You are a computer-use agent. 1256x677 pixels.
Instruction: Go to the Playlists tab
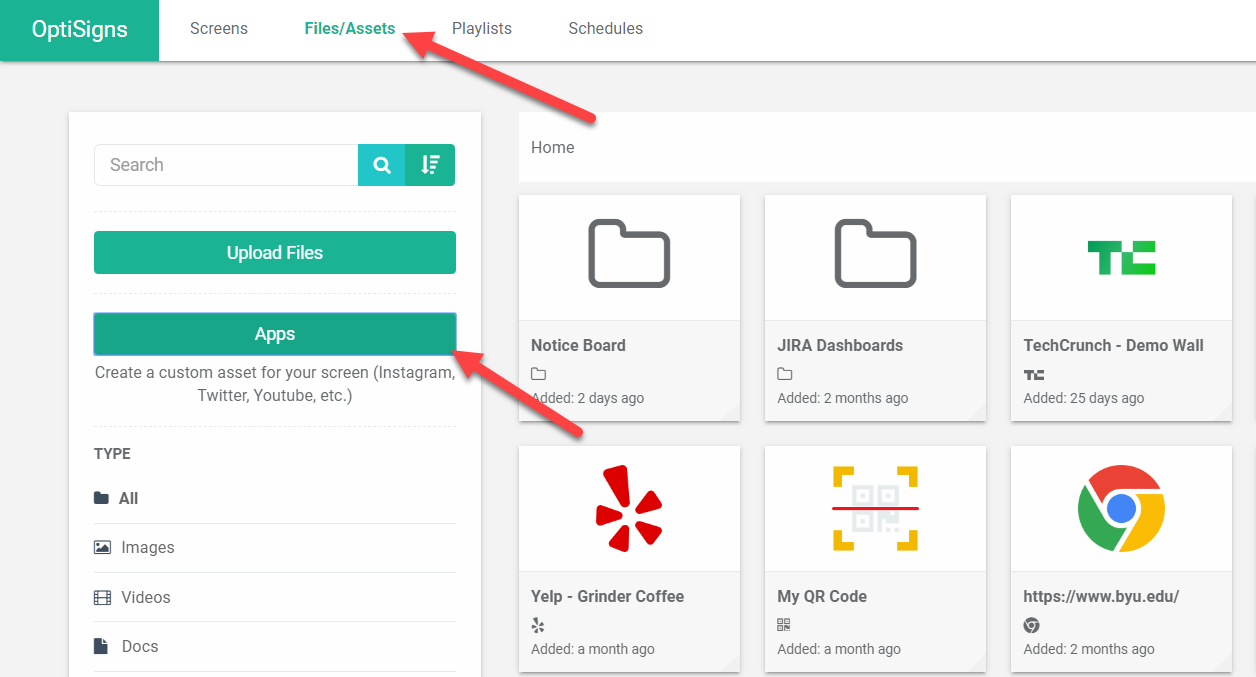pos(482,28)
